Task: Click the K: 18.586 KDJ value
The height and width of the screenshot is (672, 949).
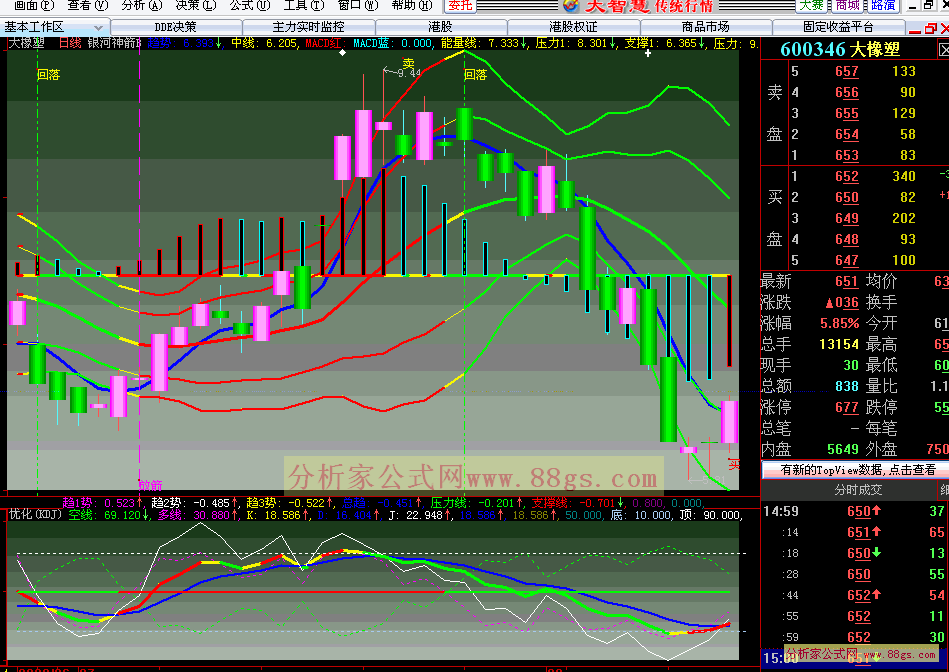Action: coord(277,515)
